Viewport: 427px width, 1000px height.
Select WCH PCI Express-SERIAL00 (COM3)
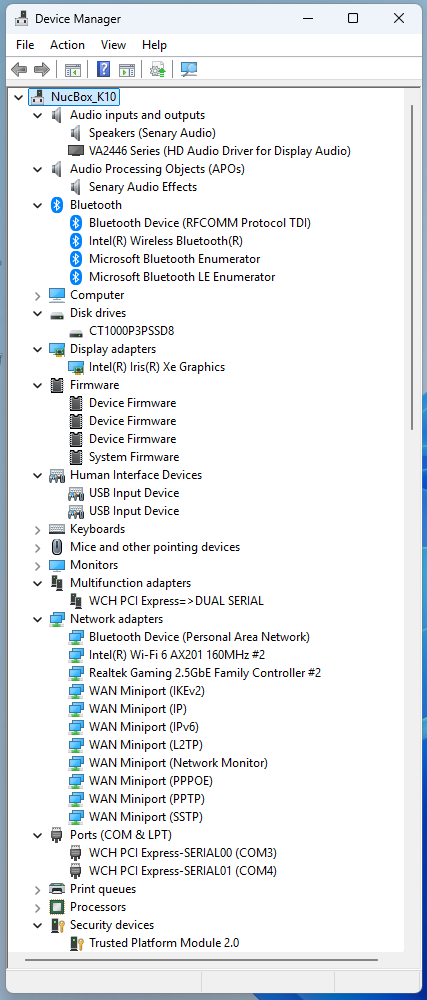pyautogui.click(x=182, y=853)
